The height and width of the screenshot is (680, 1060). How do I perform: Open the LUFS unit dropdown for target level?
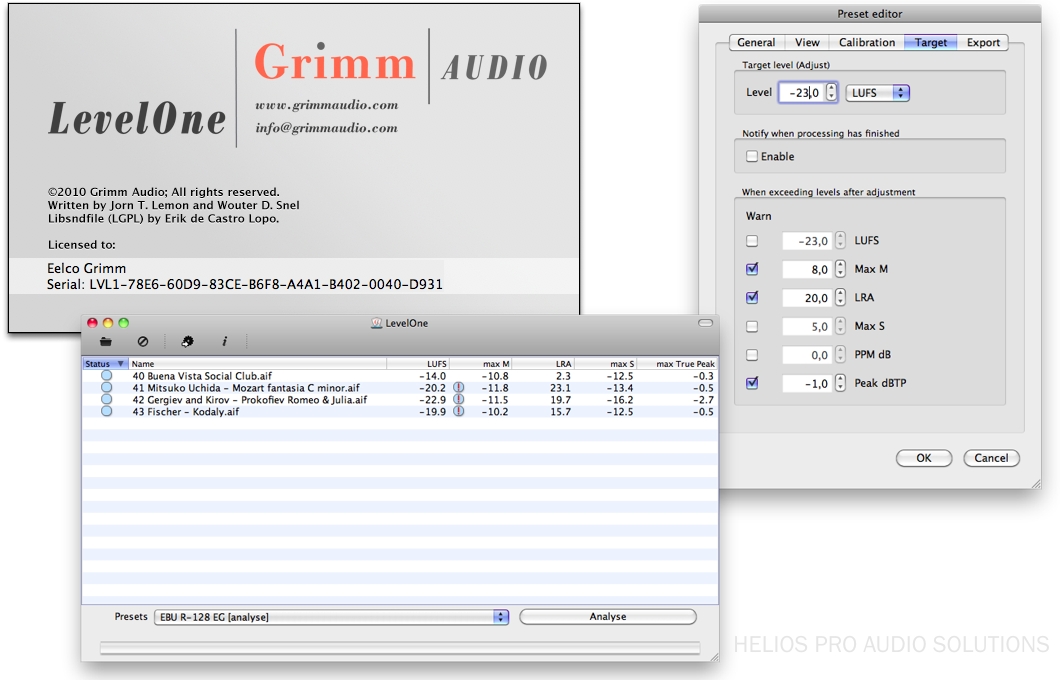[x=877, y=93]
